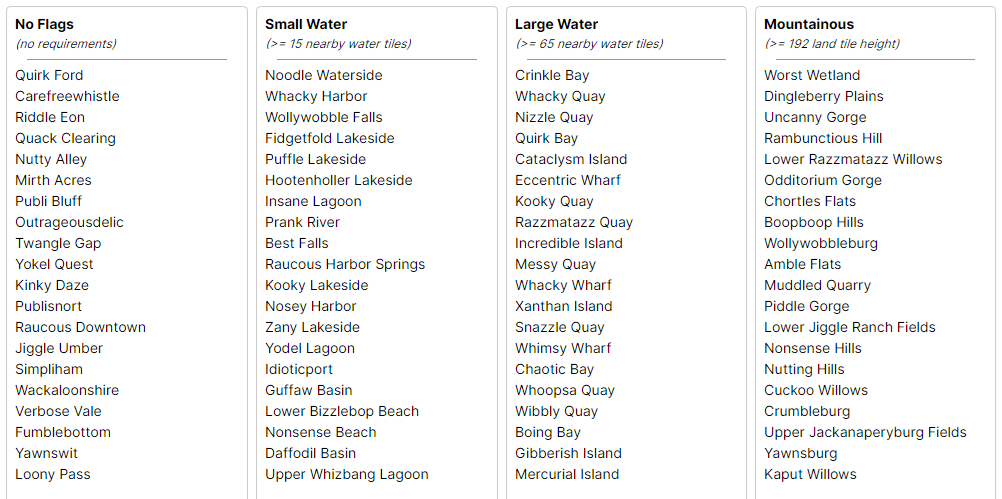Select Mercurial Island entry
The image size is (1002, 499).
coord(567,474)
